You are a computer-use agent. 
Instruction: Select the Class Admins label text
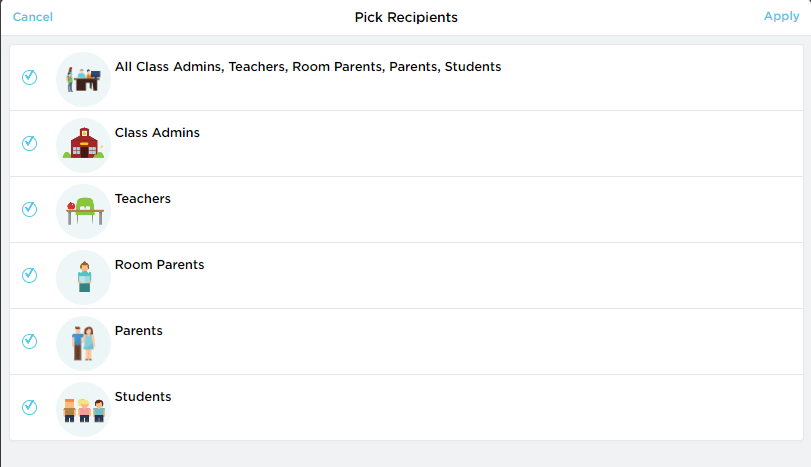click(x=157, y=133)
